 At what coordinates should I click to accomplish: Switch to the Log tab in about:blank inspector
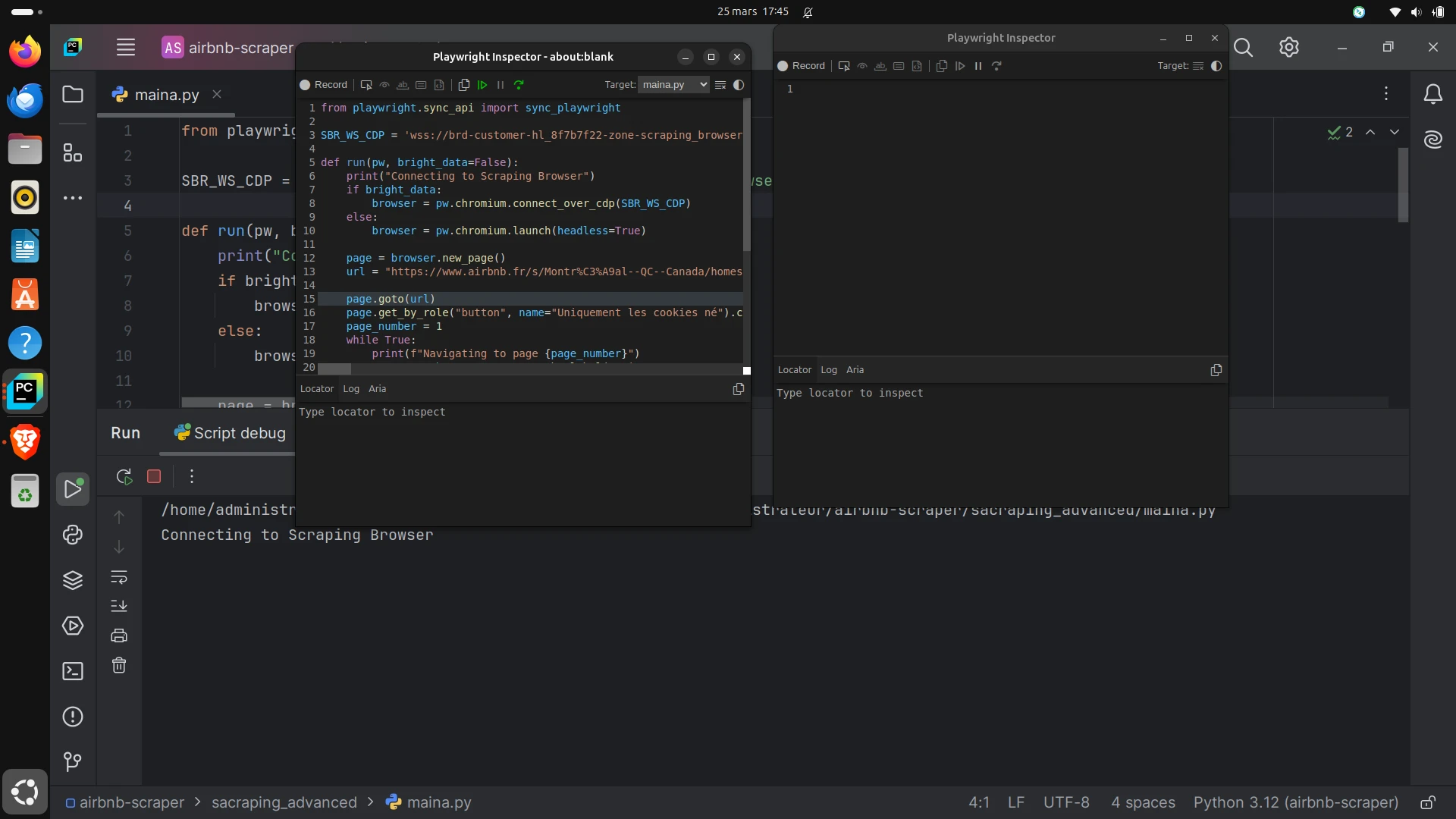pos(351,389)
